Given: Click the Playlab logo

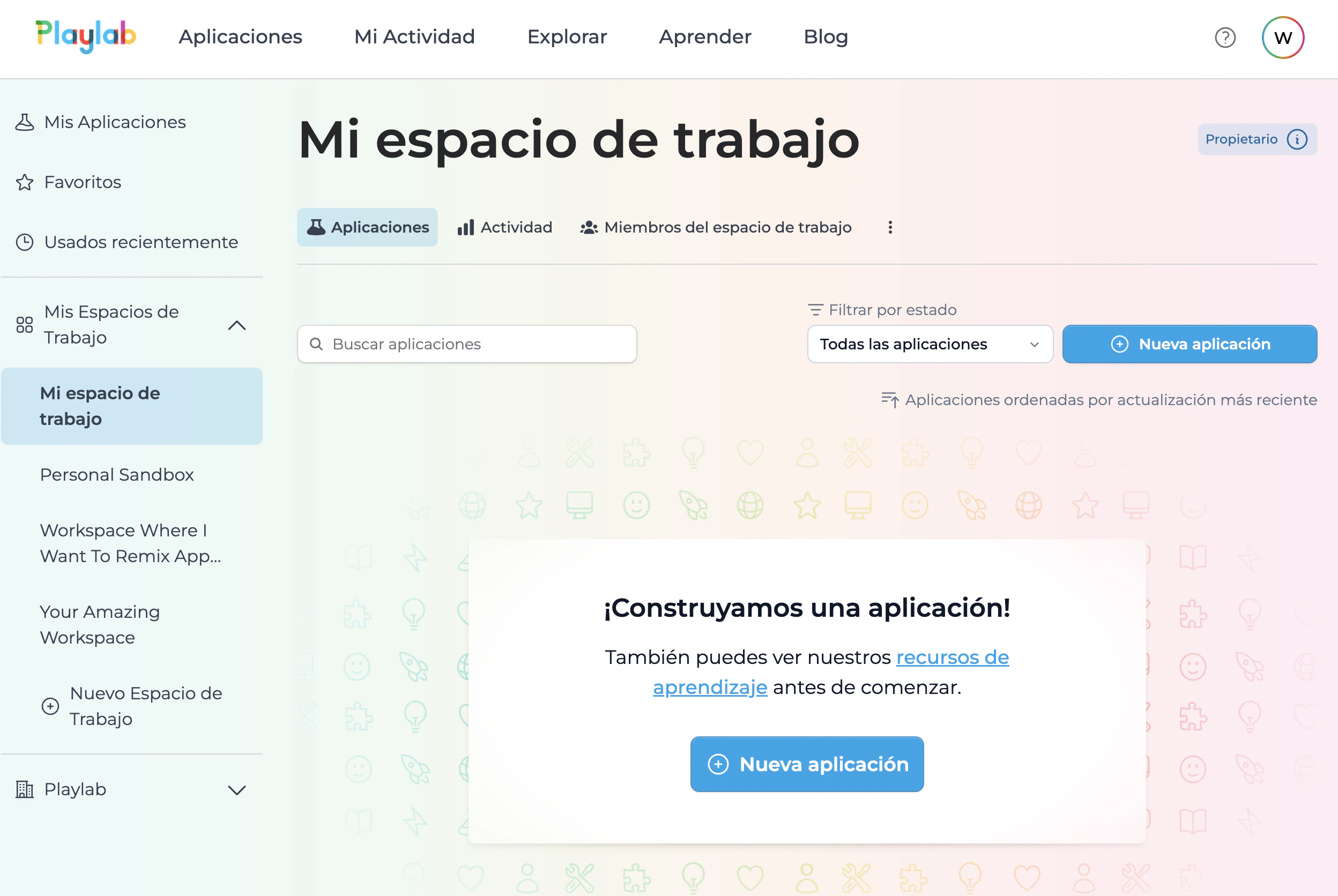Looking at the screenshot, I should pos(86,36).
